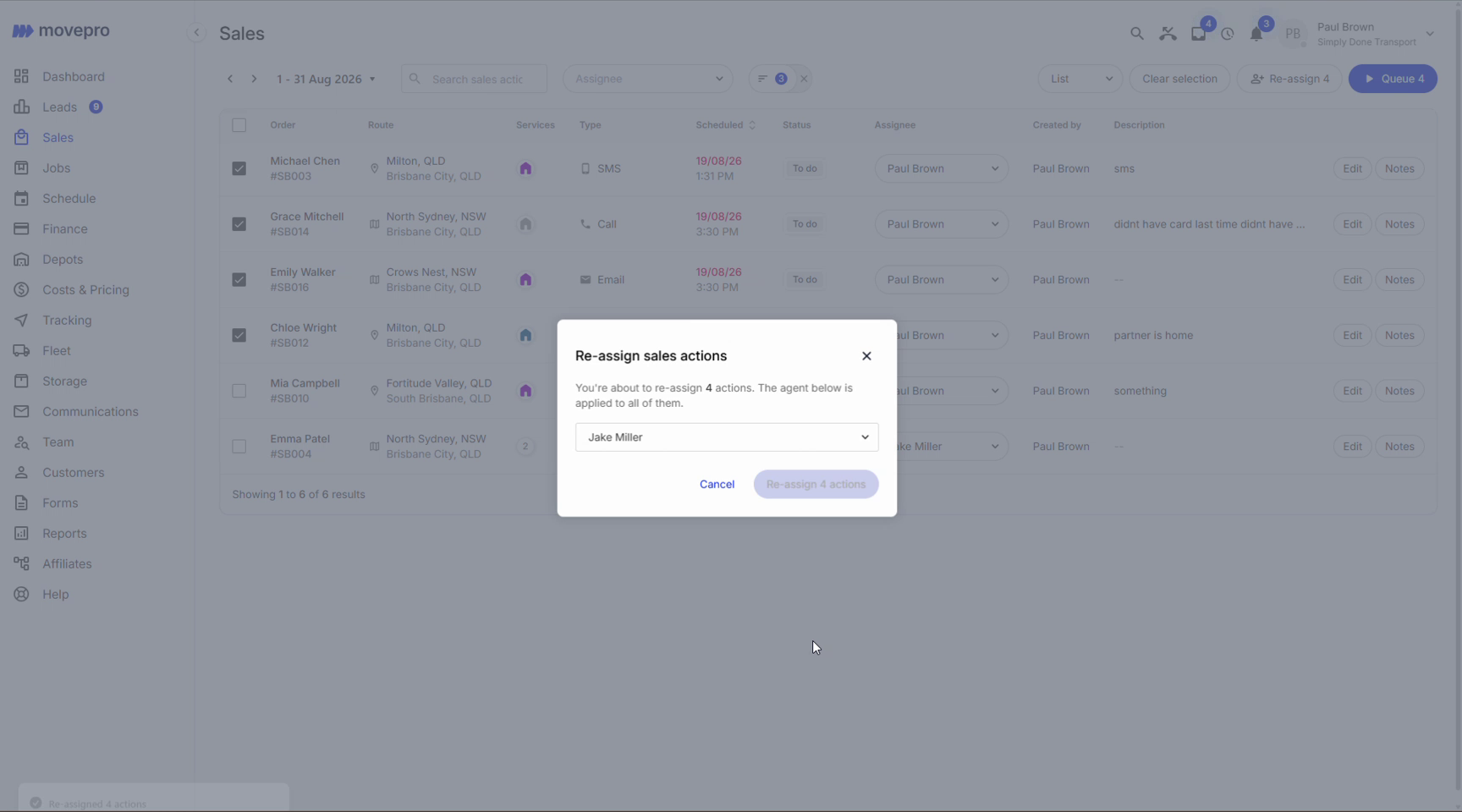Open the List view dropdown
The image size is (1462, 812).
[1080, 79]
